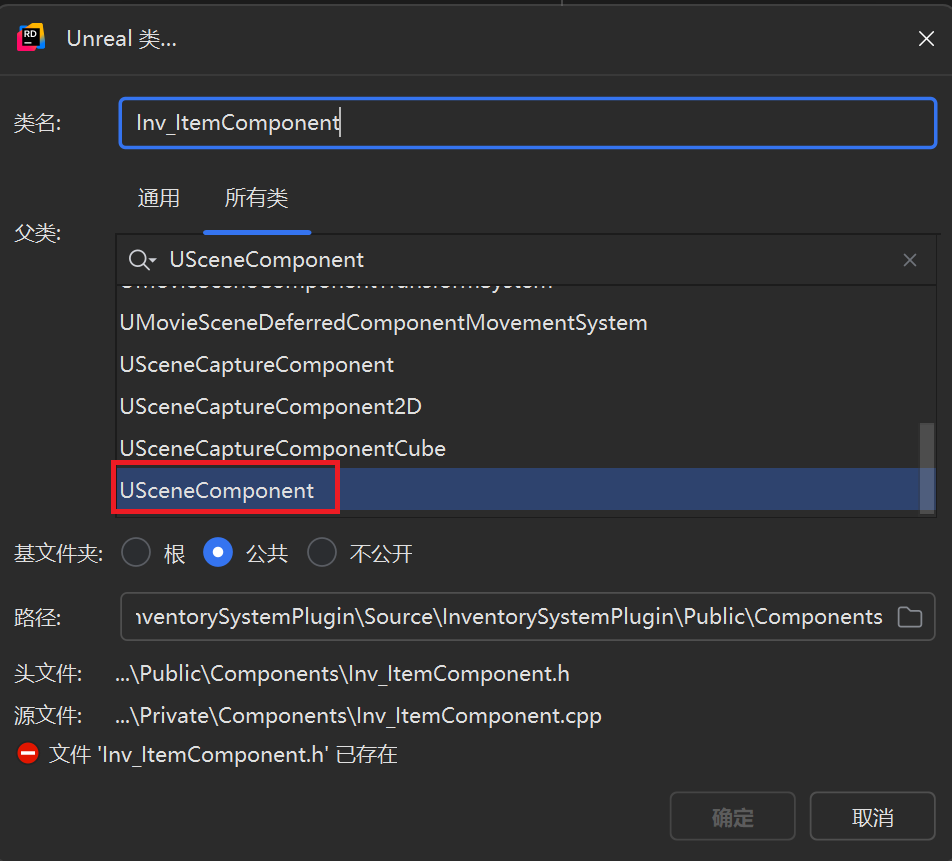Select highlighted USceneComponent list row

[x=525, y=490]
